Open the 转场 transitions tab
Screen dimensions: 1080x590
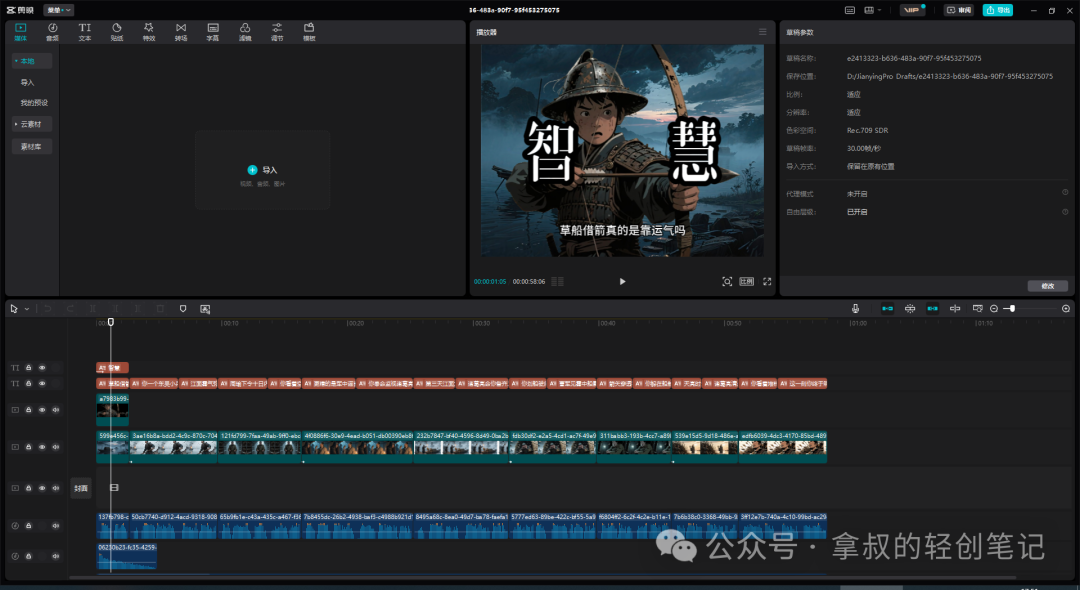180,32
